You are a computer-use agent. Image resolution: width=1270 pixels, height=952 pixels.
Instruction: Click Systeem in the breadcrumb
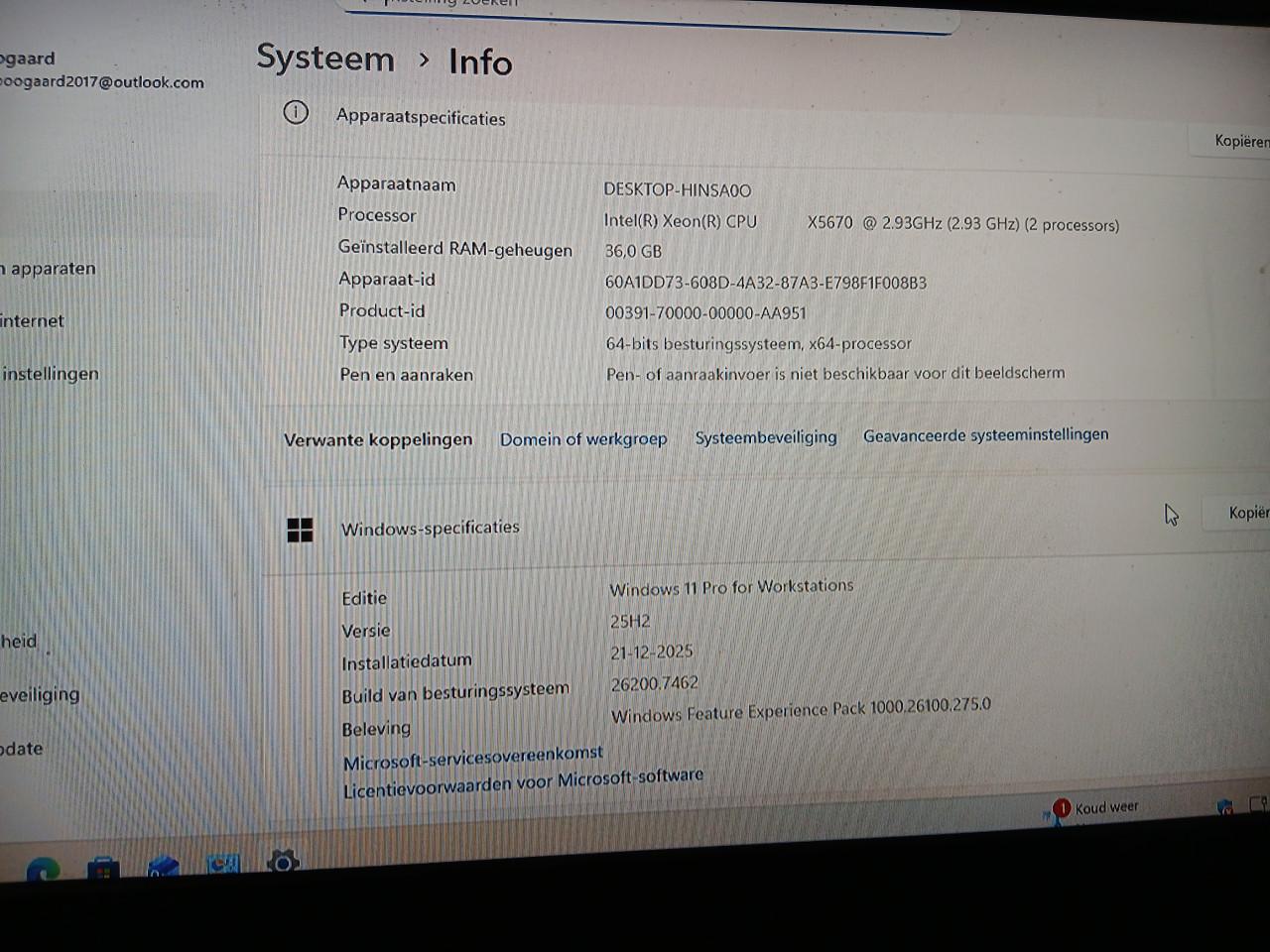coord(325,59)
